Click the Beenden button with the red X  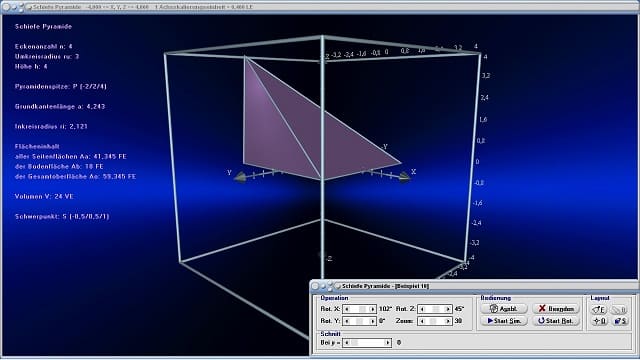556,309
